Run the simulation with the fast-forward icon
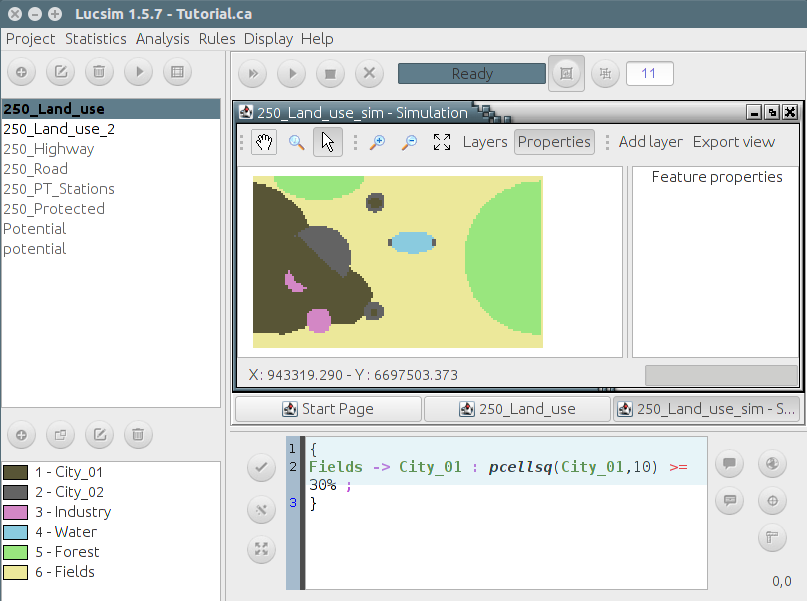807x601 pixels. point(252,73)
